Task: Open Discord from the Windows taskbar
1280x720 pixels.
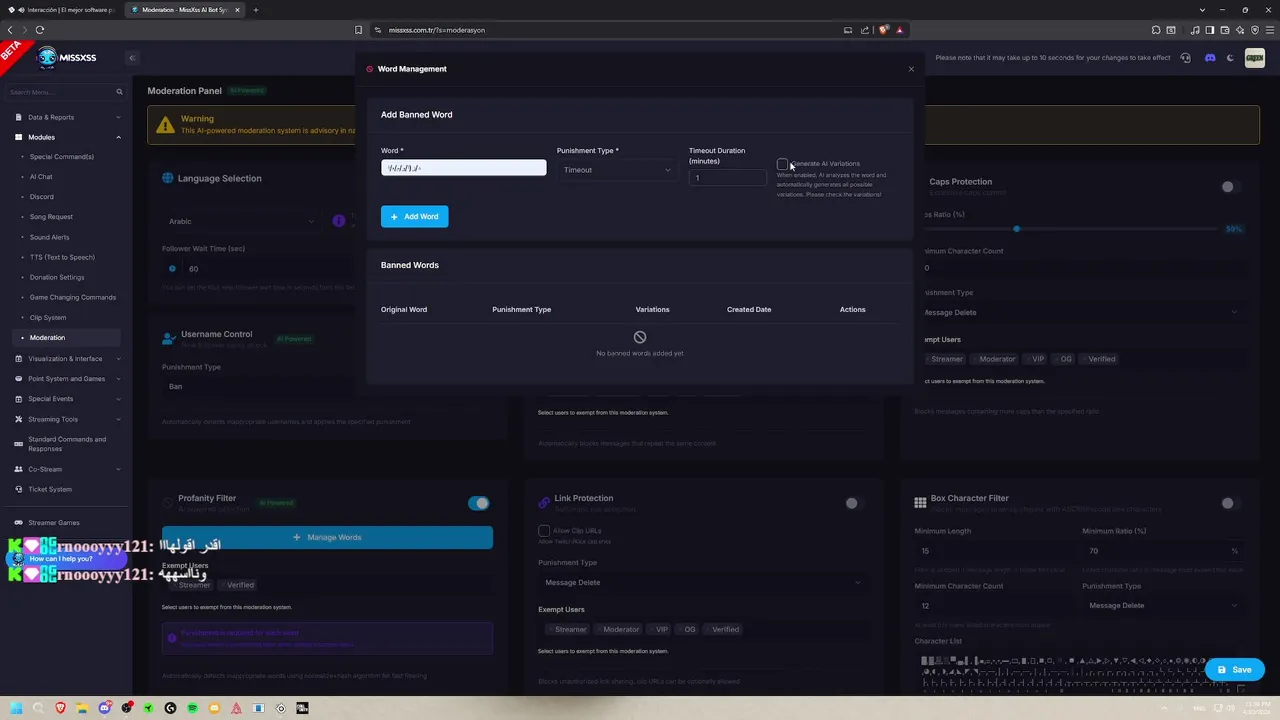Action: (x=104, y=708)
